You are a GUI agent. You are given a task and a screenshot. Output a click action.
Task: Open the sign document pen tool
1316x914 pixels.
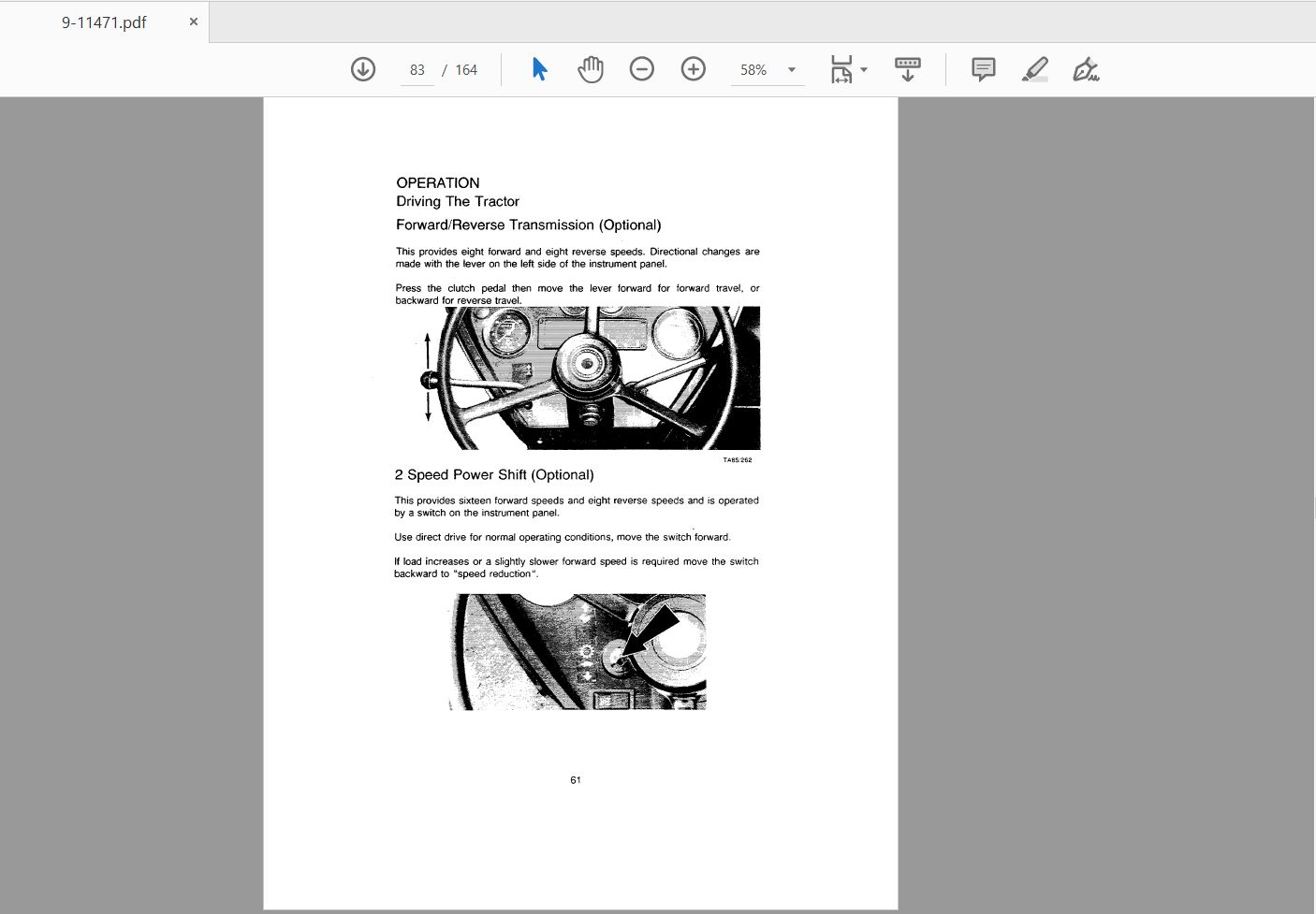[1086, 69]
